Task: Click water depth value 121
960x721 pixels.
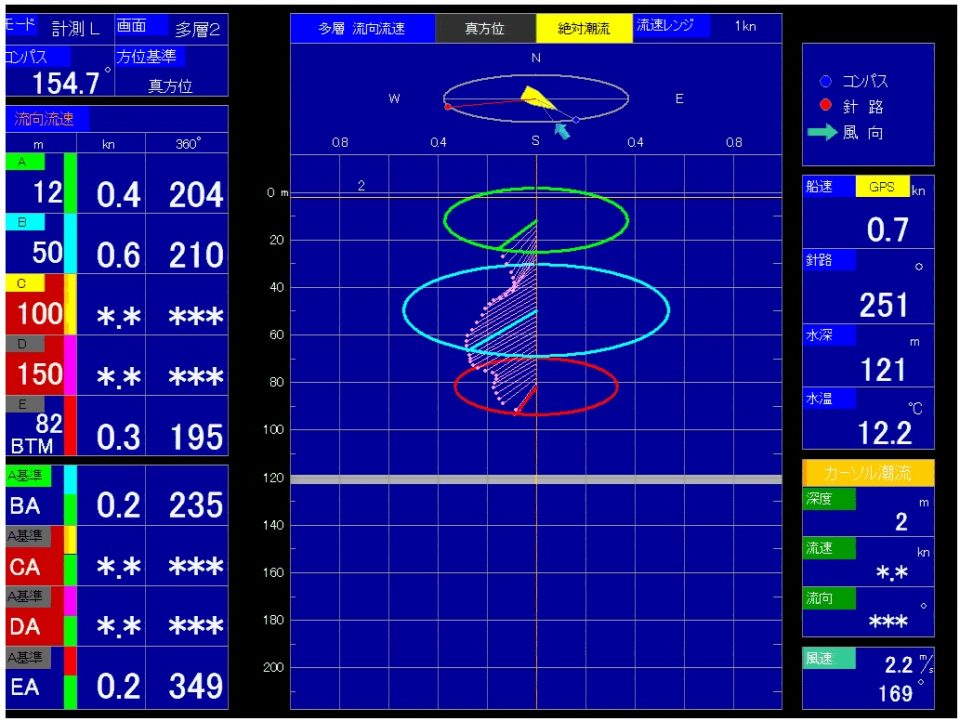Action: click(x=883, y=370)
